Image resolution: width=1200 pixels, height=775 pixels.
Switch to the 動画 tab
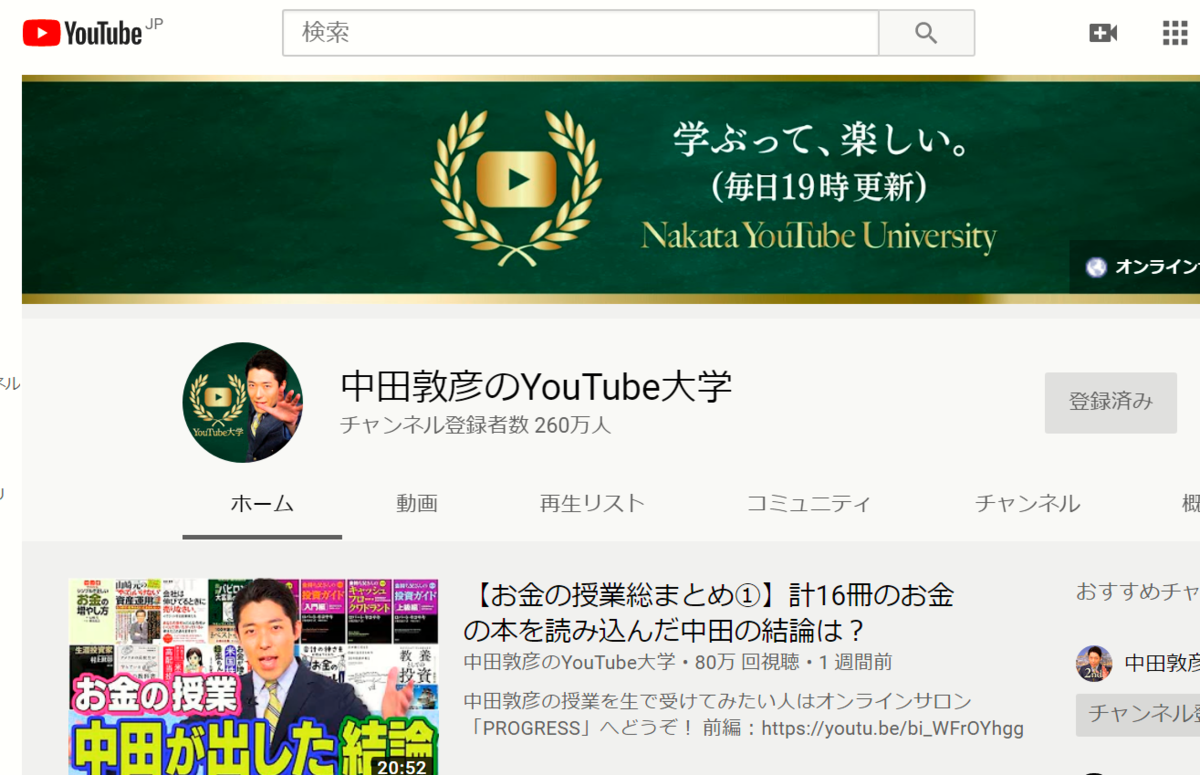(x=416, y=504)
